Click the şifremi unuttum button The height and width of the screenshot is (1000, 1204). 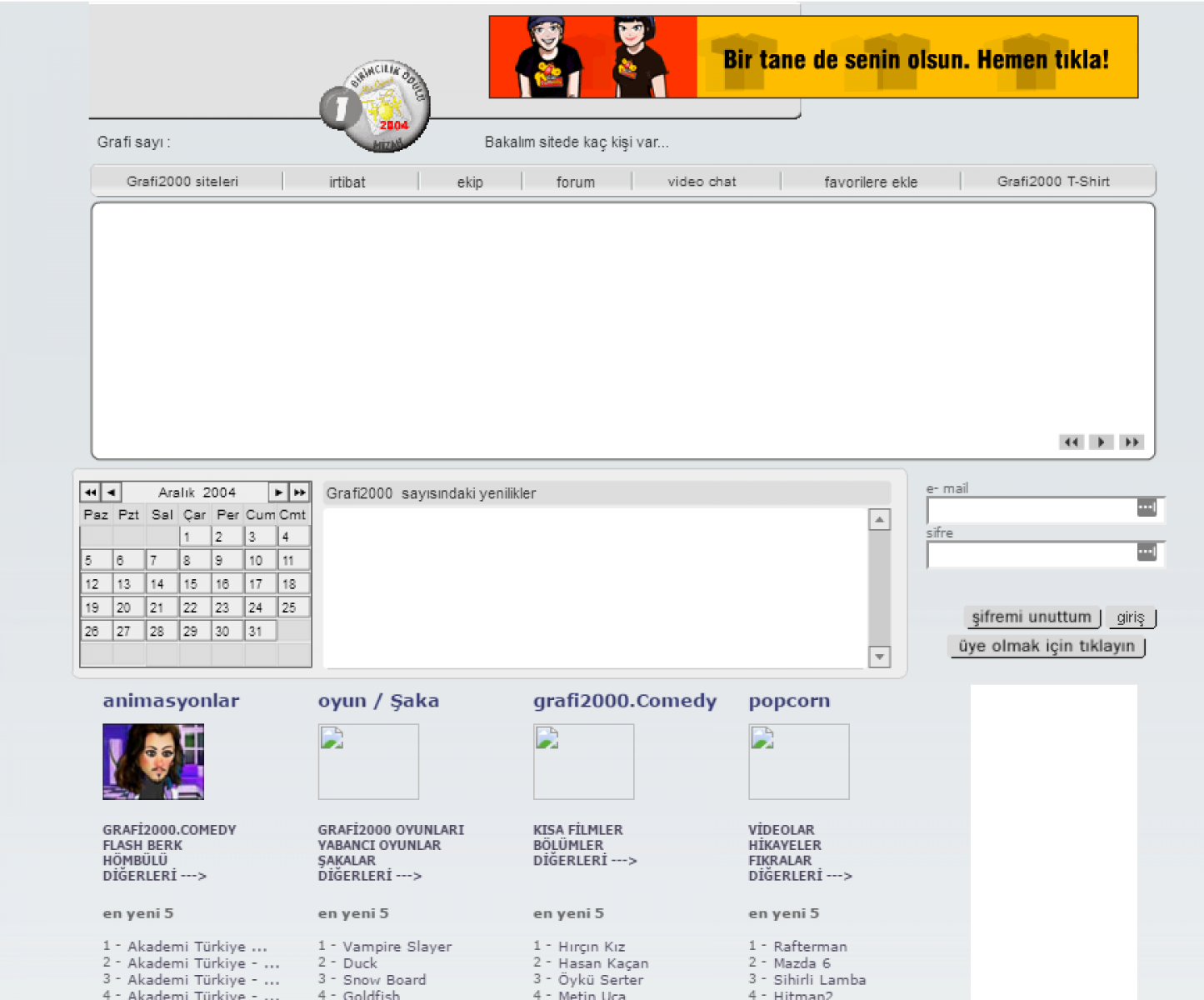click(x=1032, y=617)
